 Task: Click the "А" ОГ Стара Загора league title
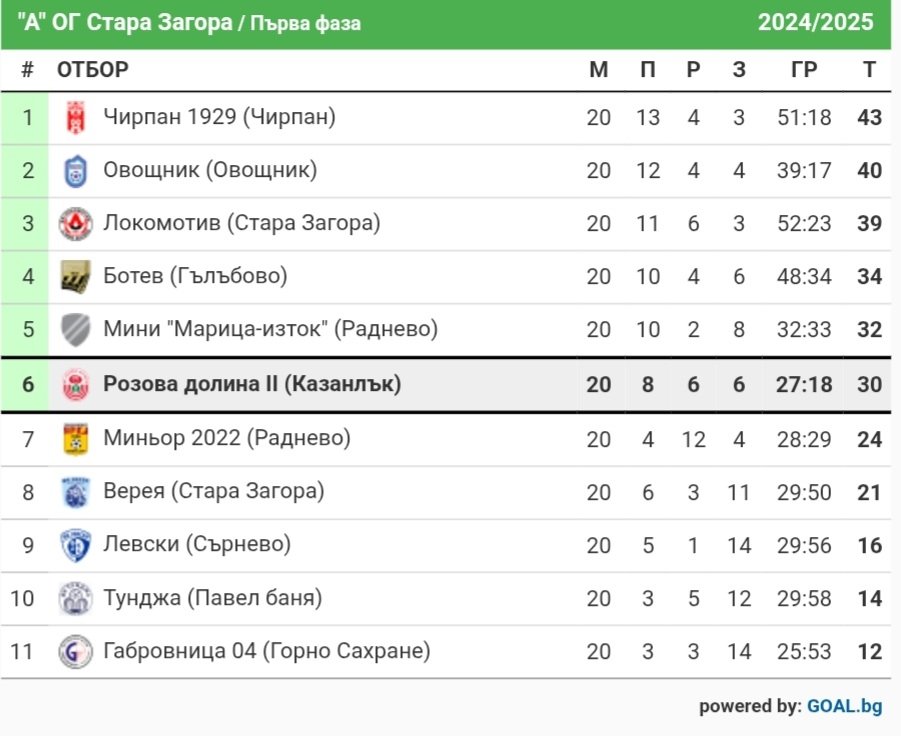(x=125, y=23)
